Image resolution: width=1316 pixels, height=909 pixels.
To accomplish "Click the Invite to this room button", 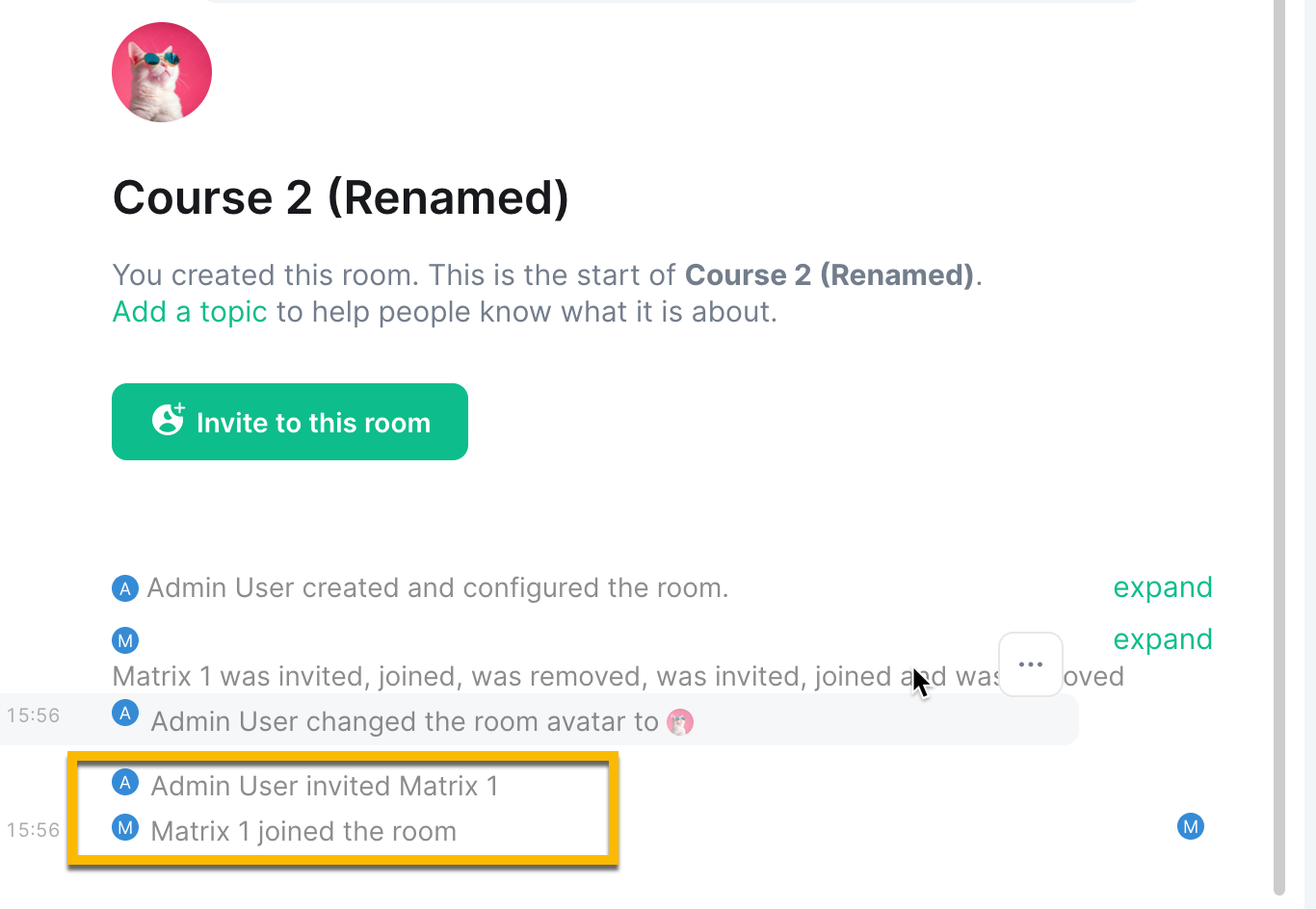I will point(290,422).
